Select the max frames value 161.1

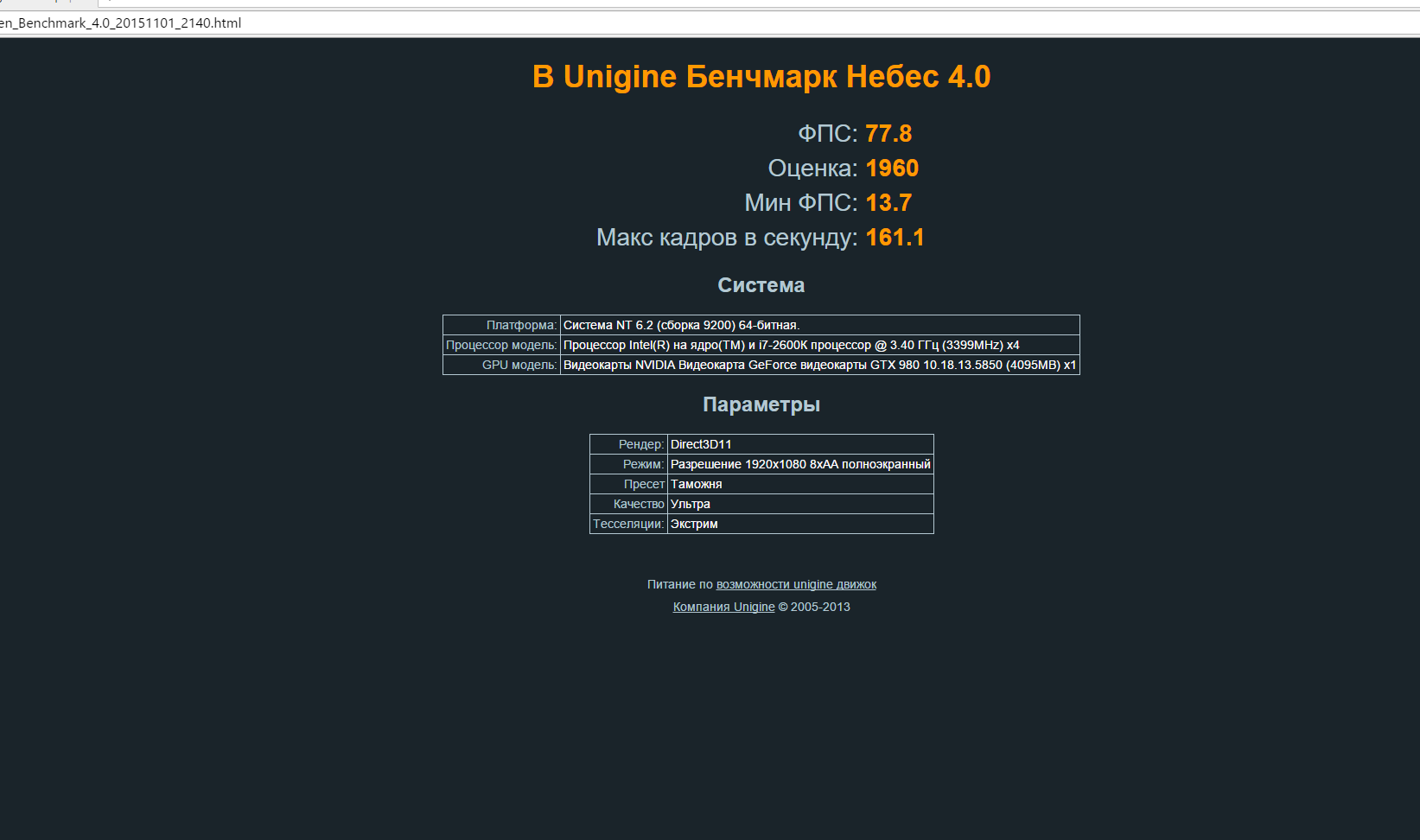(x=895, y=238)
